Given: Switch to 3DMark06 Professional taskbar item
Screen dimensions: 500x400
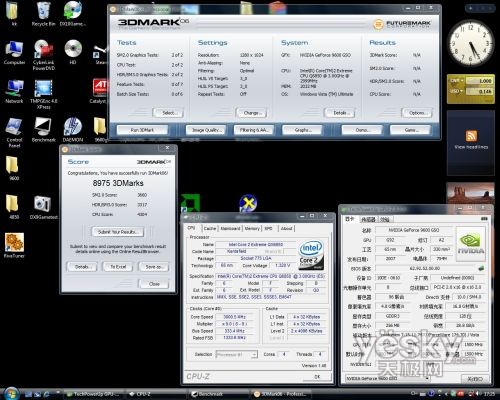Looking at the screenshot, I should click(x=281, y=394).
